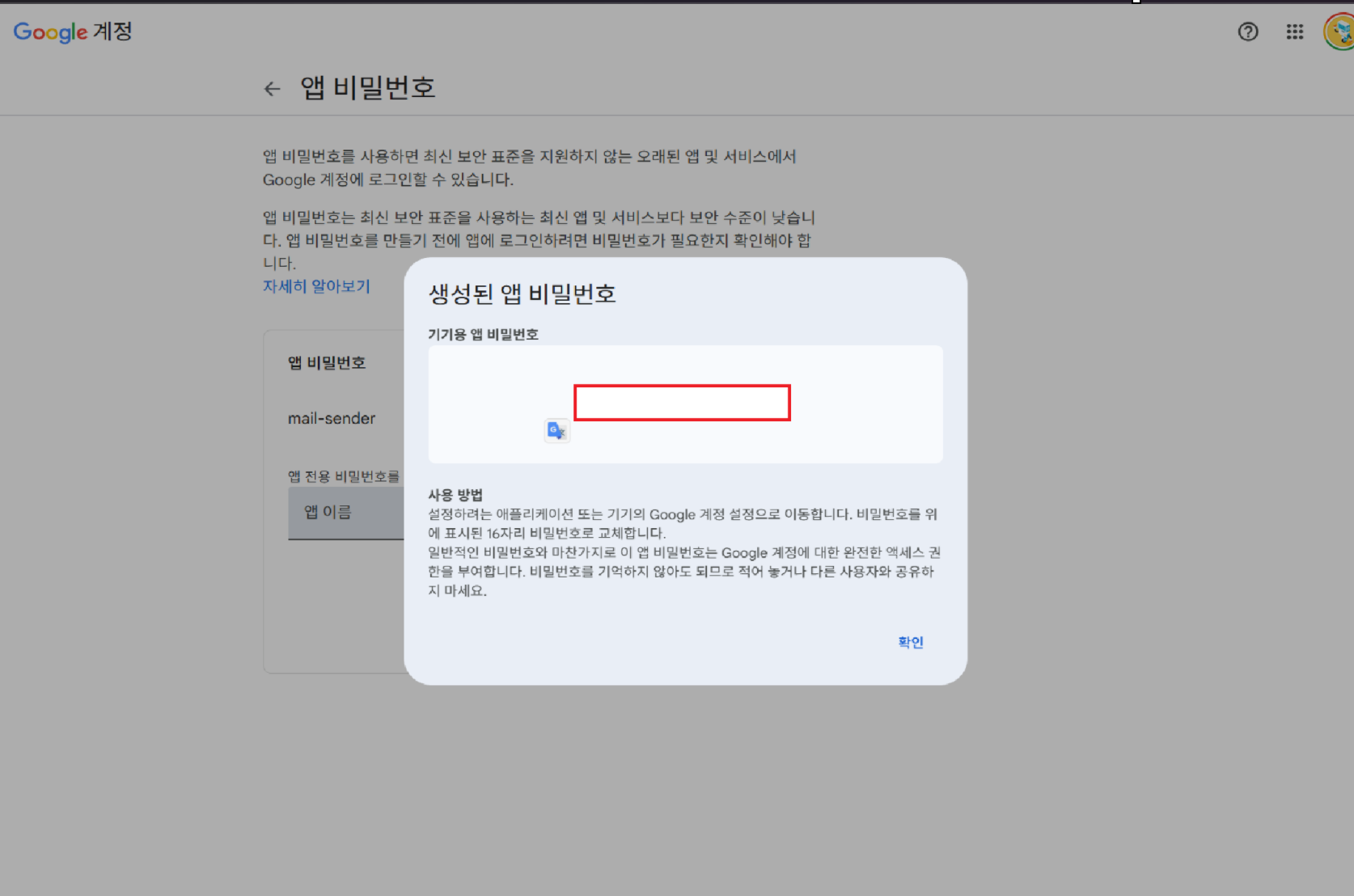Open the Google account profile avatar

coord(1339,32)
